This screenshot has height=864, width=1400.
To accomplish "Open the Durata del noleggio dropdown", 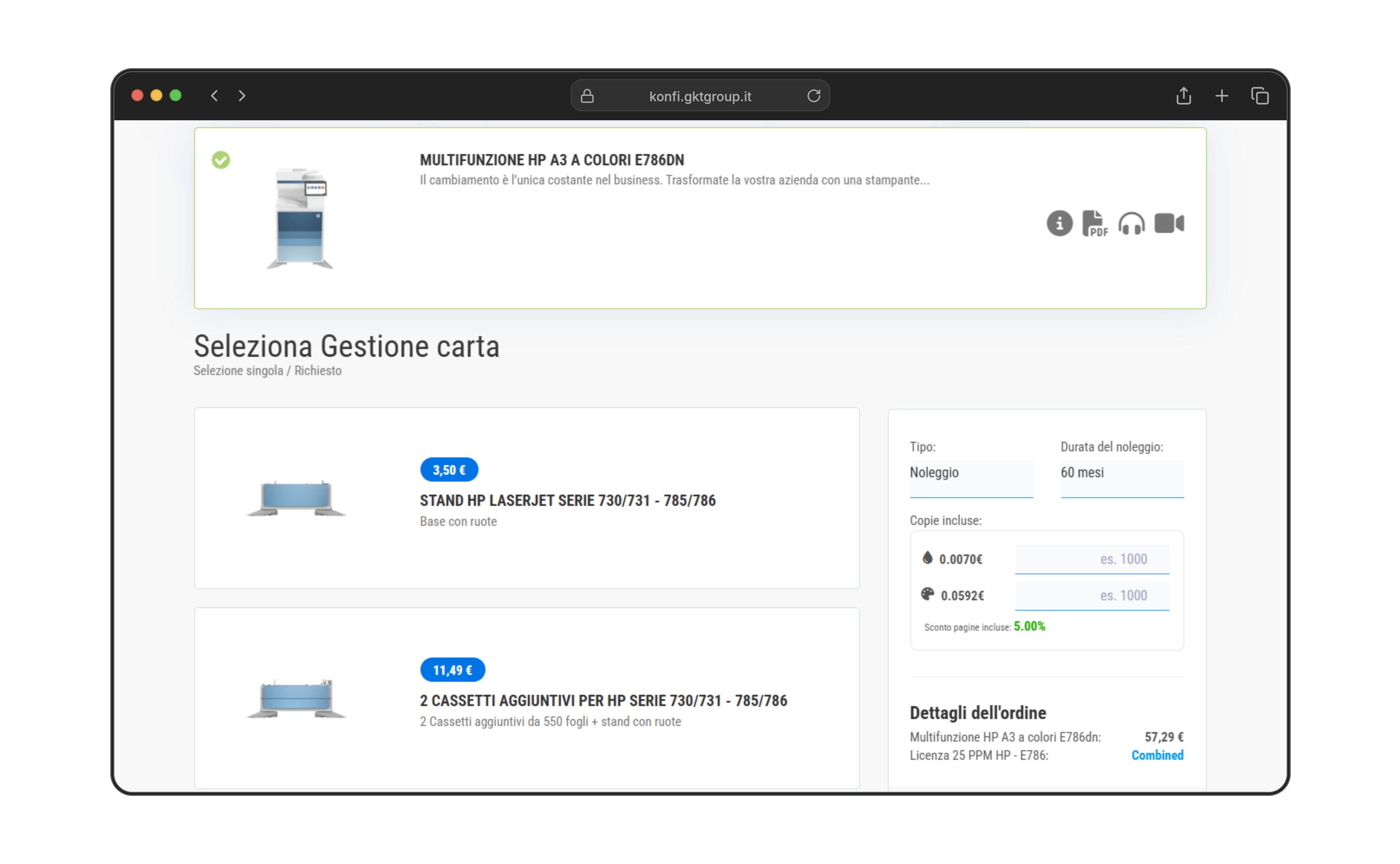I will [1122, 478].
